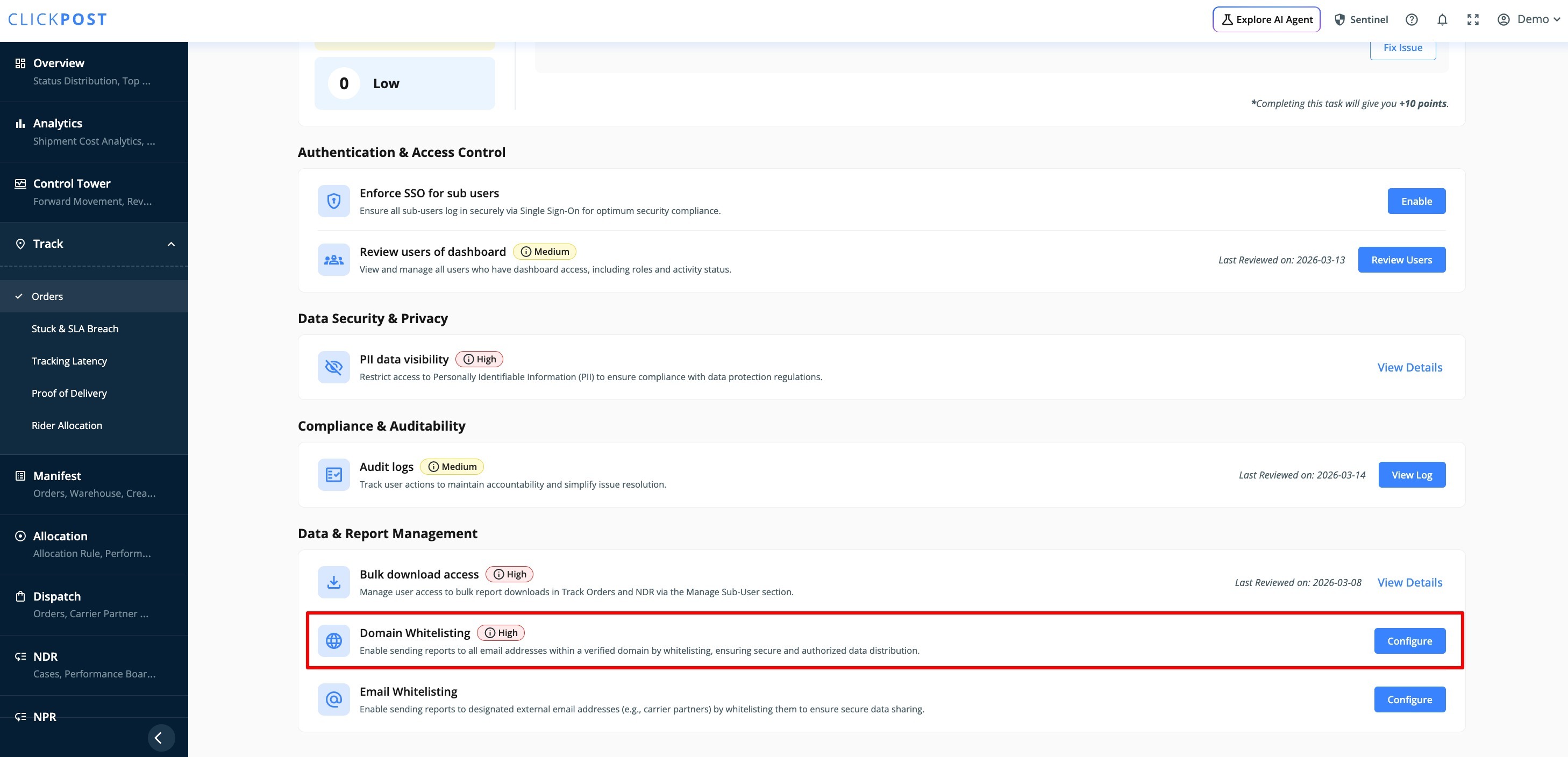The width and height of the screenshot is (1568, 757).
Task: Enable Enforce SSO for sub users
Action: pos(1416,201)
